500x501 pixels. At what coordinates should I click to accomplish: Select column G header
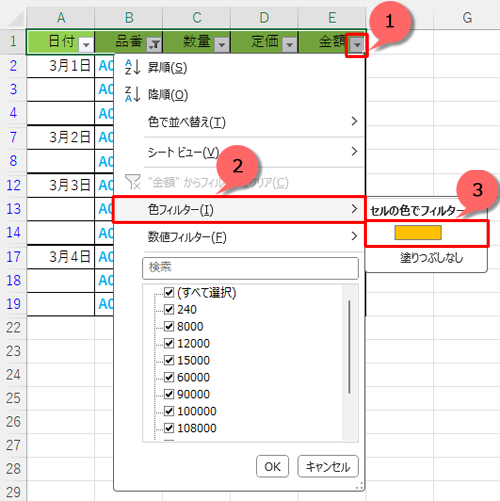(467, 18)
